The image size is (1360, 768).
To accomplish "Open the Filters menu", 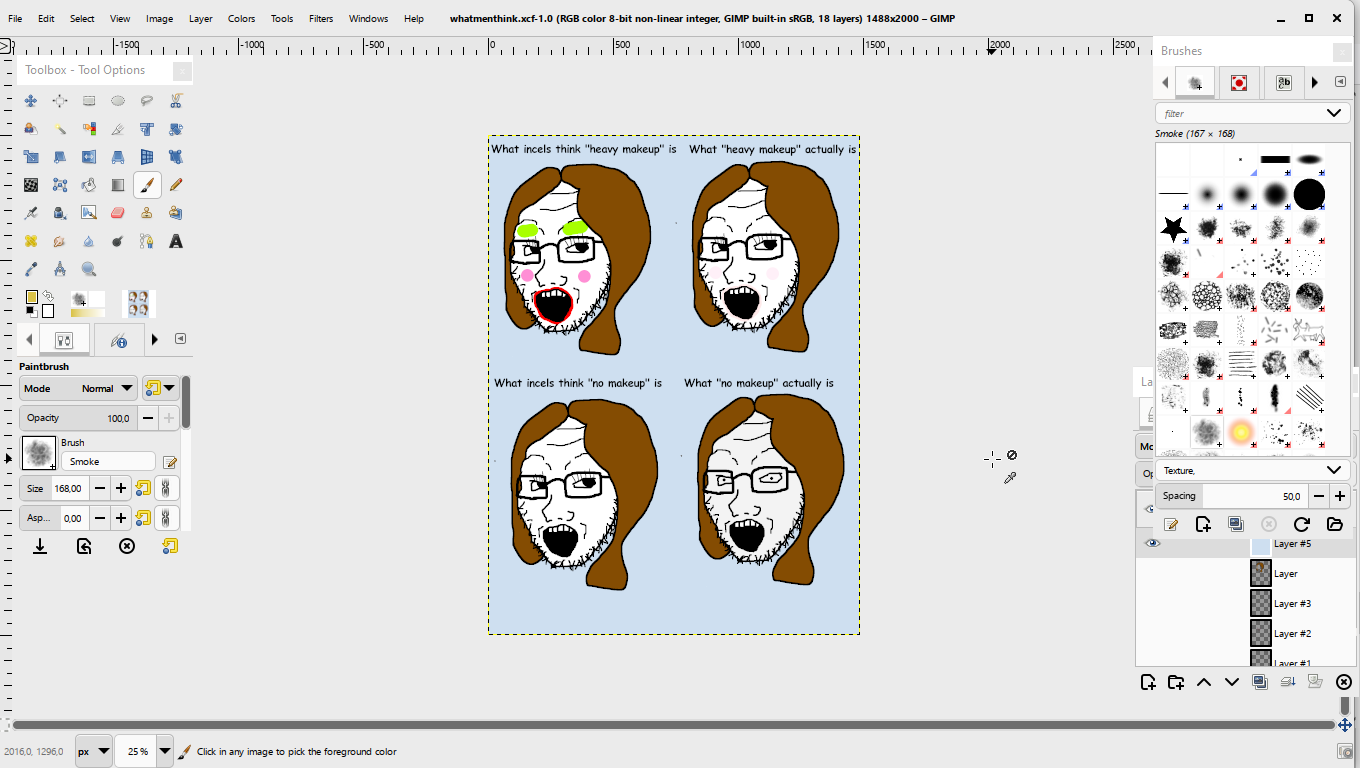I will 321,18.
